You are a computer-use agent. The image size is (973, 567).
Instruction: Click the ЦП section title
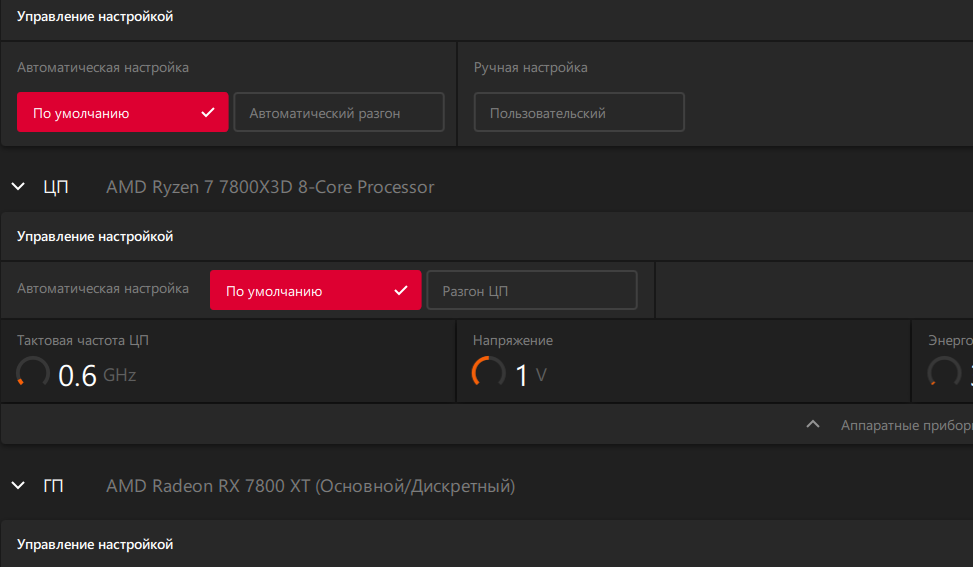tap(56, 187)
